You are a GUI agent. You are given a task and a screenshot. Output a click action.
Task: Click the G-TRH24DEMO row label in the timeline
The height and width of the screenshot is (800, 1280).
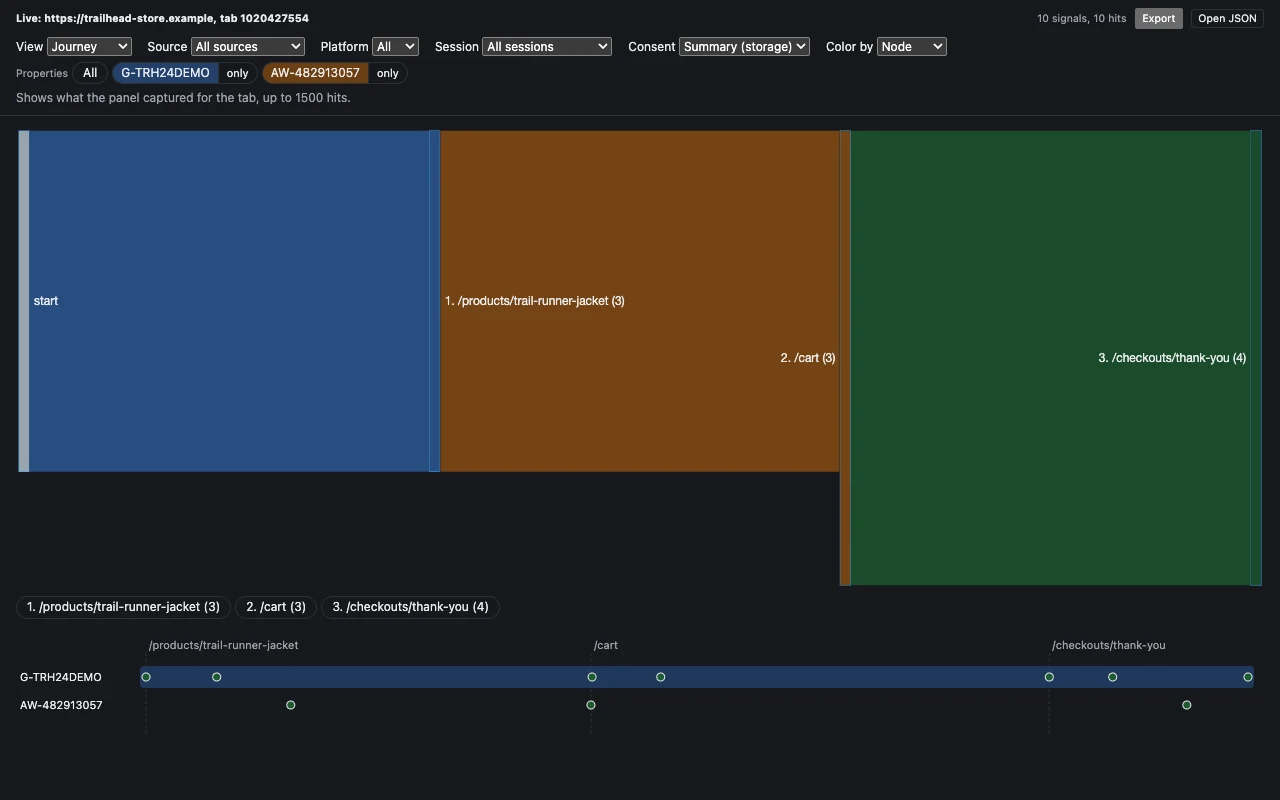61,677
